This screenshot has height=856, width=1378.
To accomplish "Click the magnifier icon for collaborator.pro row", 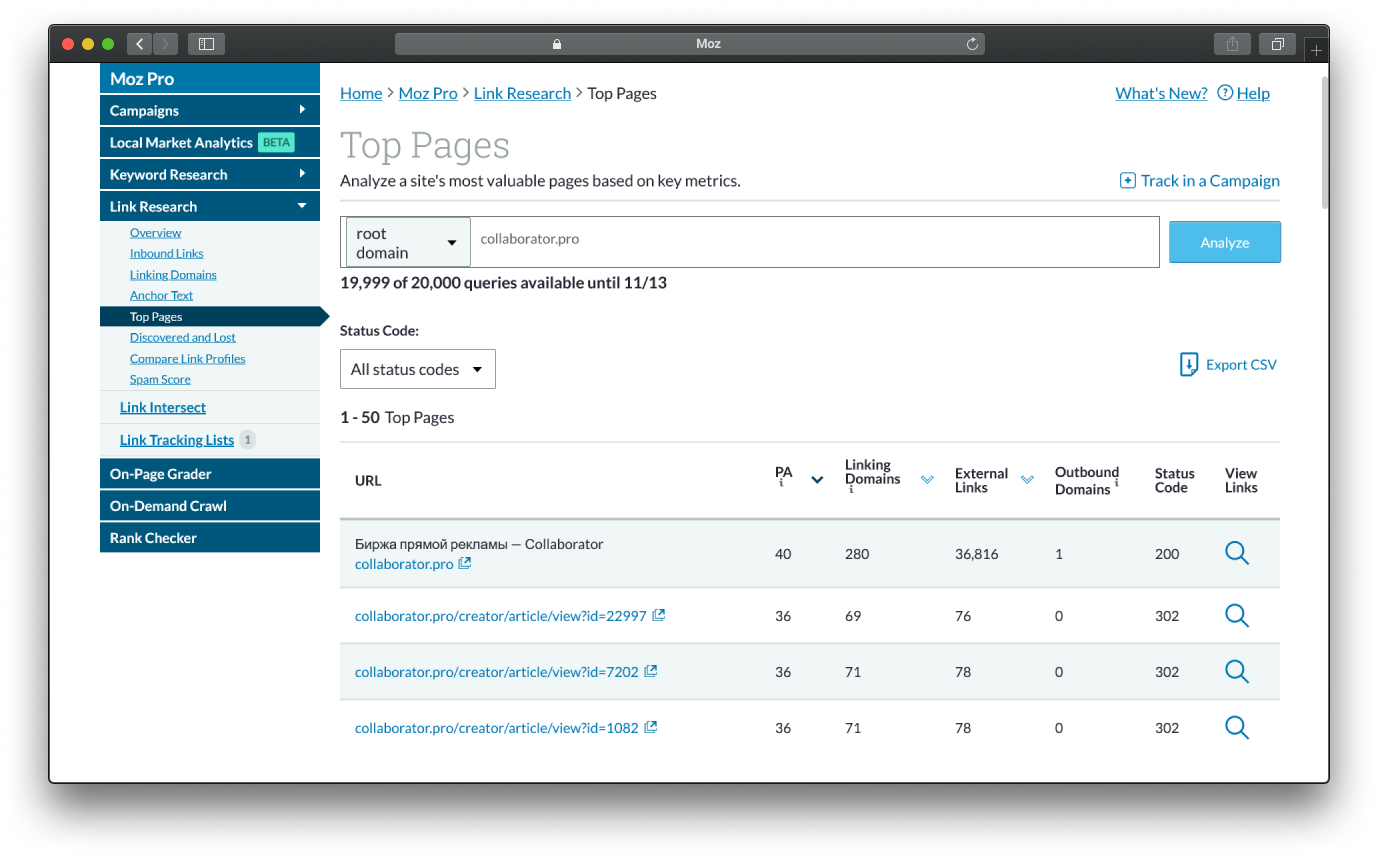I will coord(1237,553).
